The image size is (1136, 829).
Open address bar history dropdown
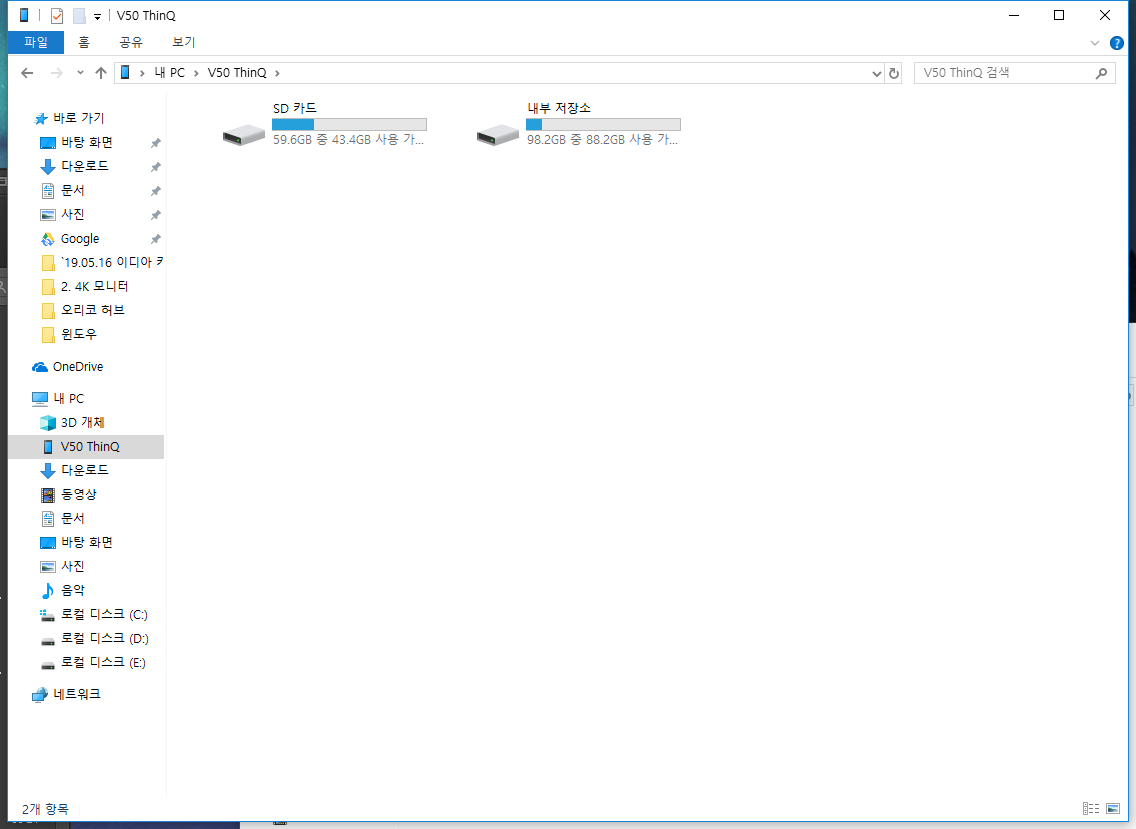pyautogui.click(x=877, y=73)
